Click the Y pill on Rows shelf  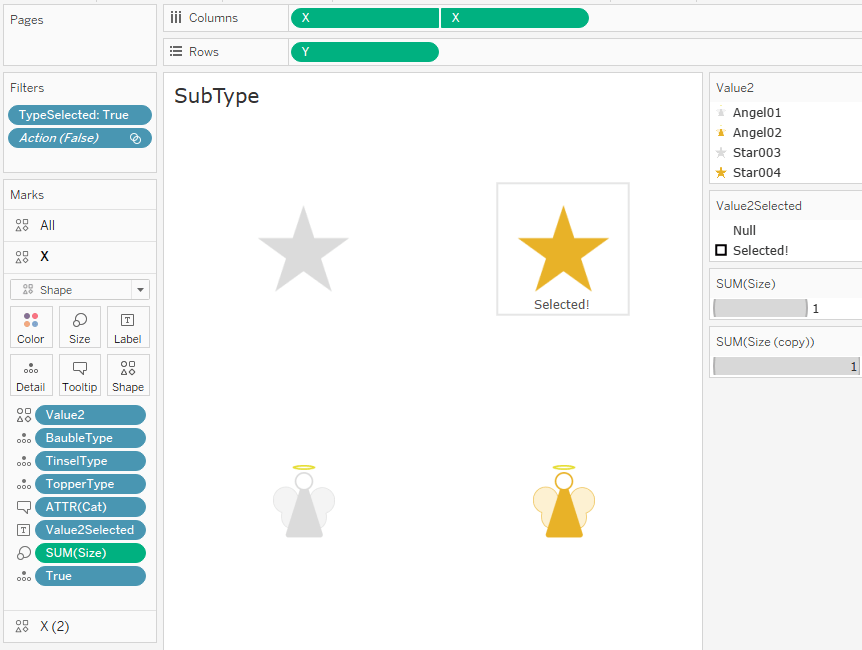pos(364,52)
